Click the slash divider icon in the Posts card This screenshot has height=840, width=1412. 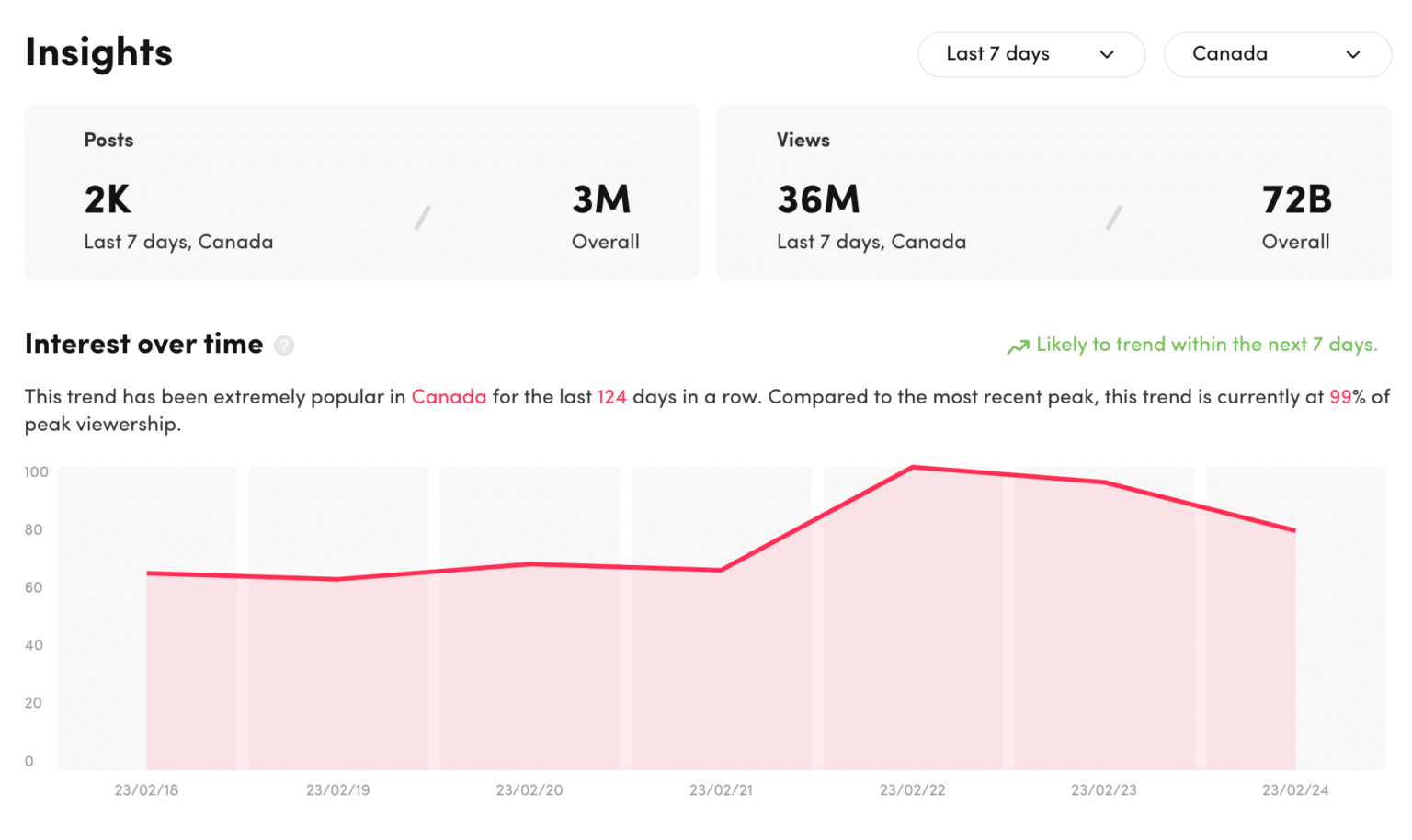point(422,217)
